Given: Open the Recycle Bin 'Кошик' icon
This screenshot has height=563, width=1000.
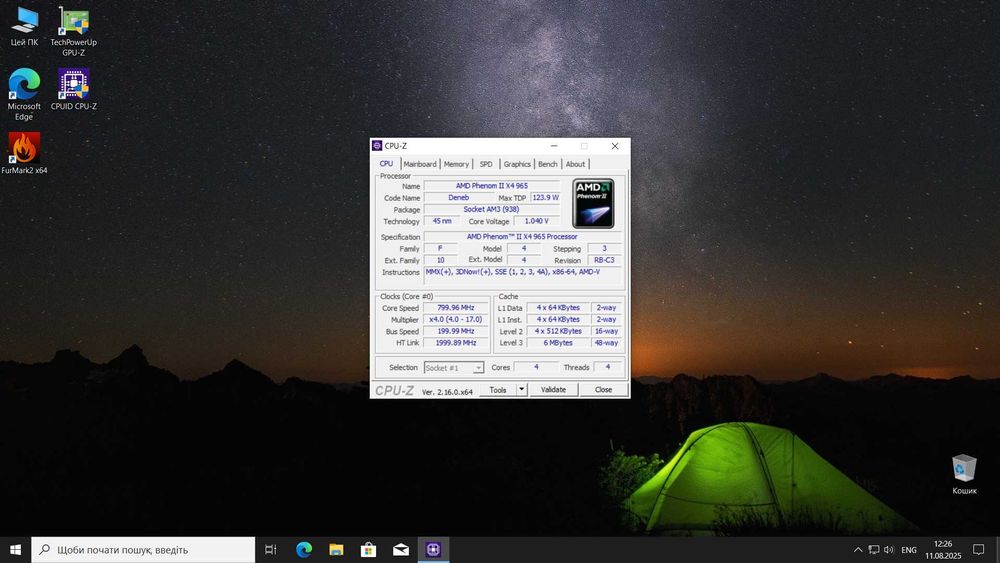Looking at the screenshot, I should coord(964,474).
